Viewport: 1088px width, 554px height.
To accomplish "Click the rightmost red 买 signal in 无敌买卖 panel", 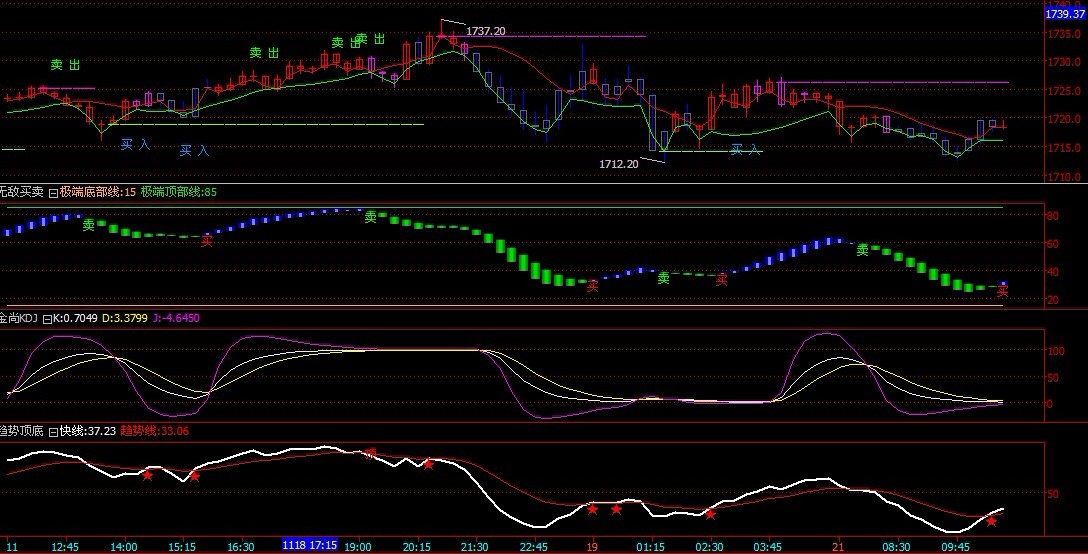I will [1002, 292].
